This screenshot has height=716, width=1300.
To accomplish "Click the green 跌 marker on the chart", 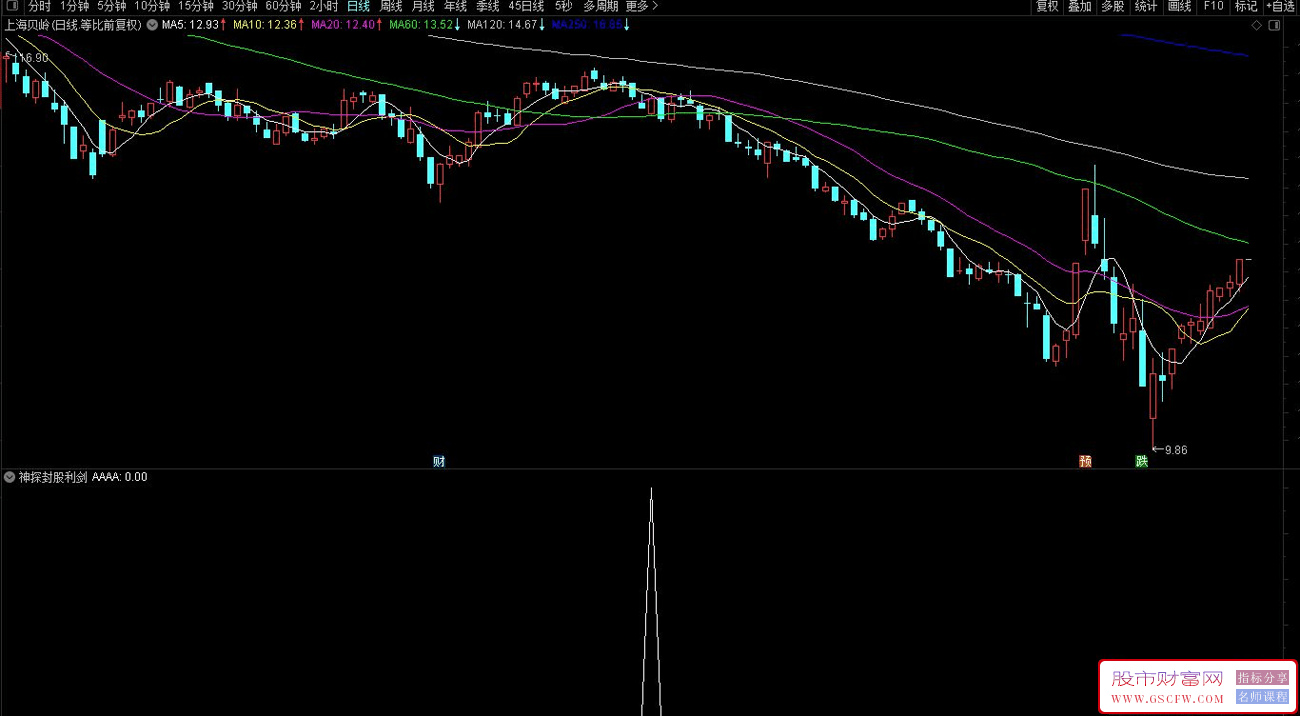I will point(1141,461).
